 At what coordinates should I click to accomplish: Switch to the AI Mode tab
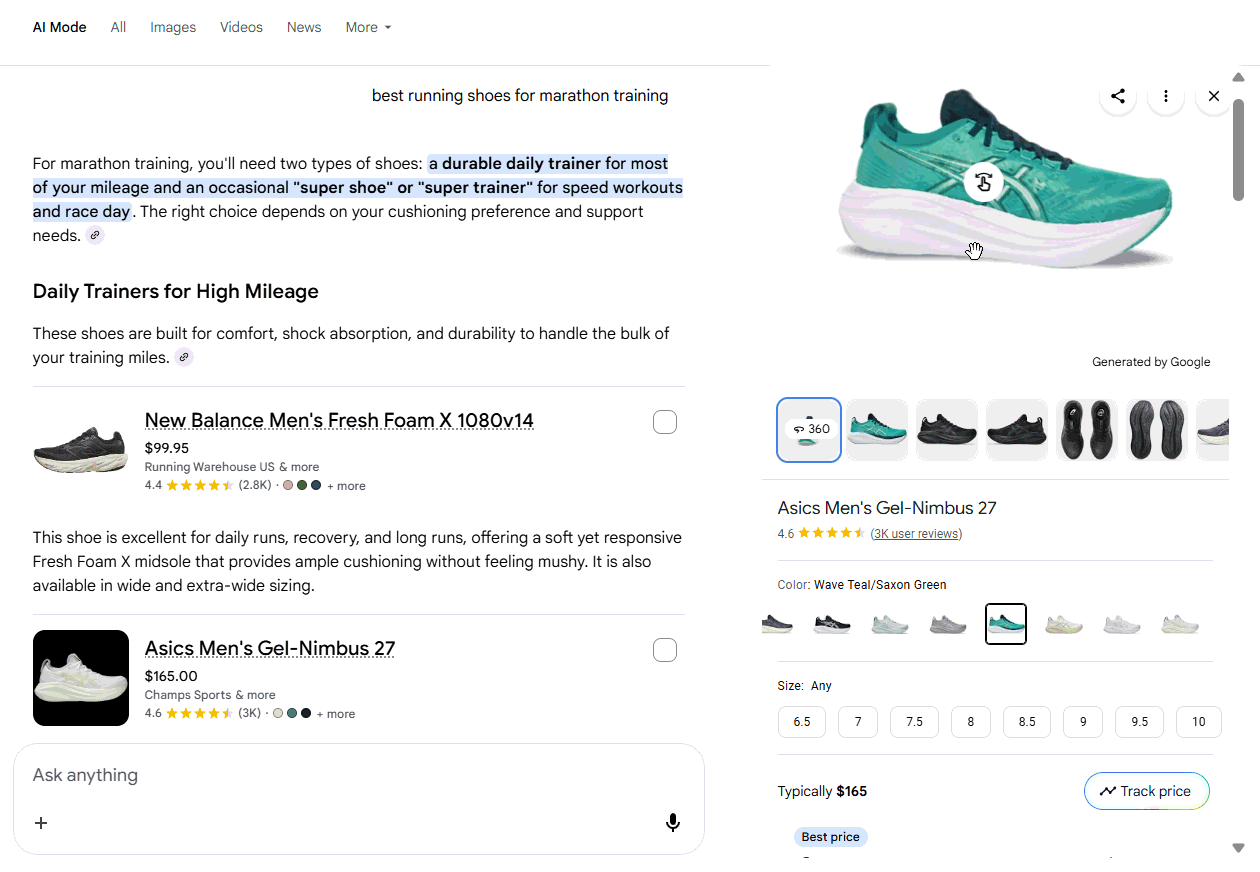click(60, 27)
